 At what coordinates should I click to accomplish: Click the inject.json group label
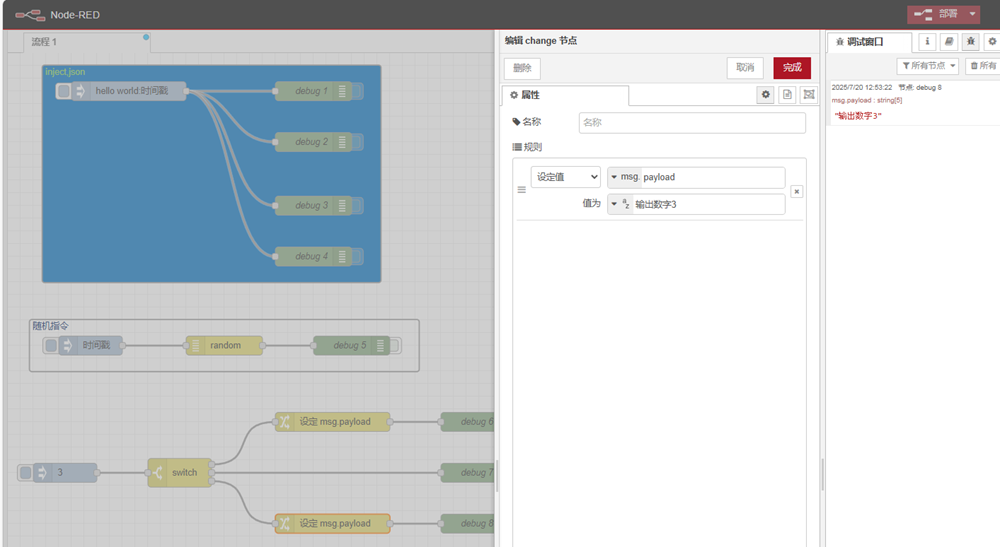coord(65,72)
